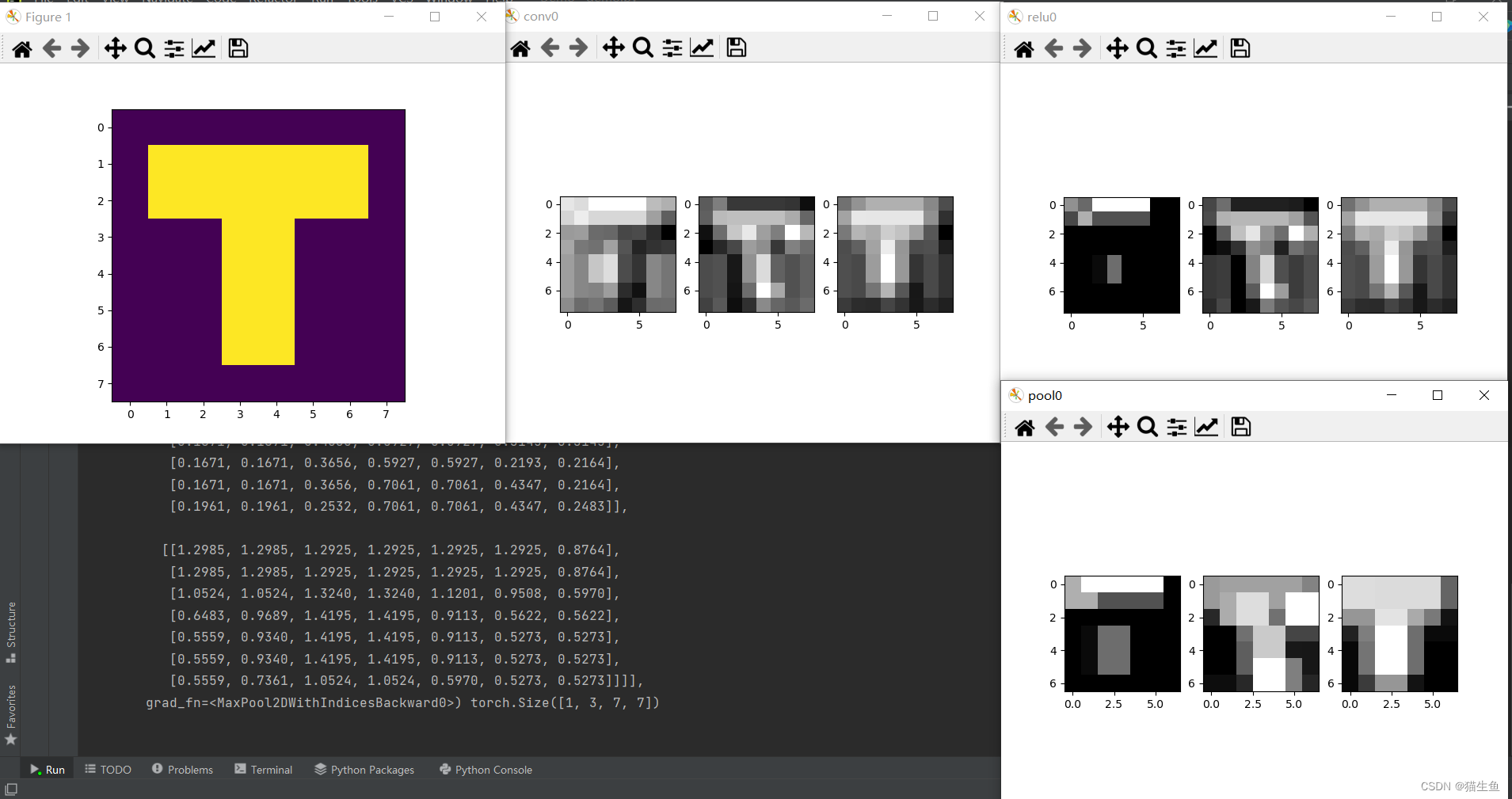Enable zoom-to-rectangle in relu0

pos(1146,48)
